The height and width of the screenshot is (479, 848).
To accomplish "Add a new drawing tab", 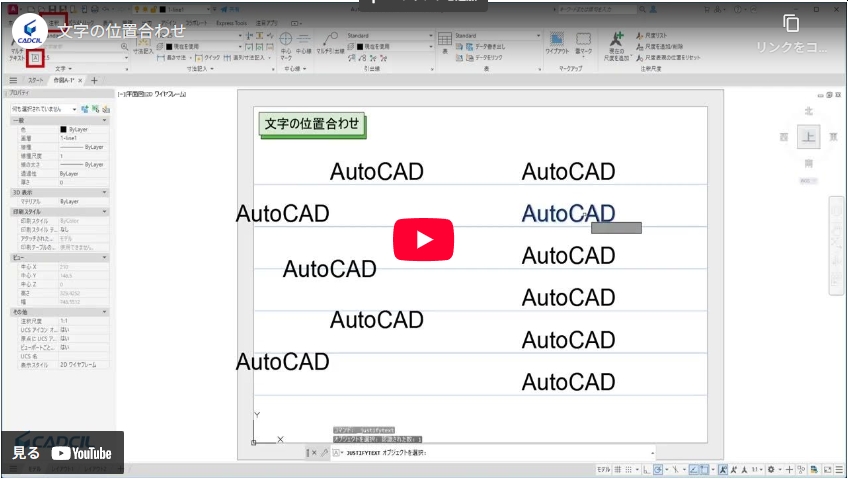I will pyautogui.click(x=94, y=81).
